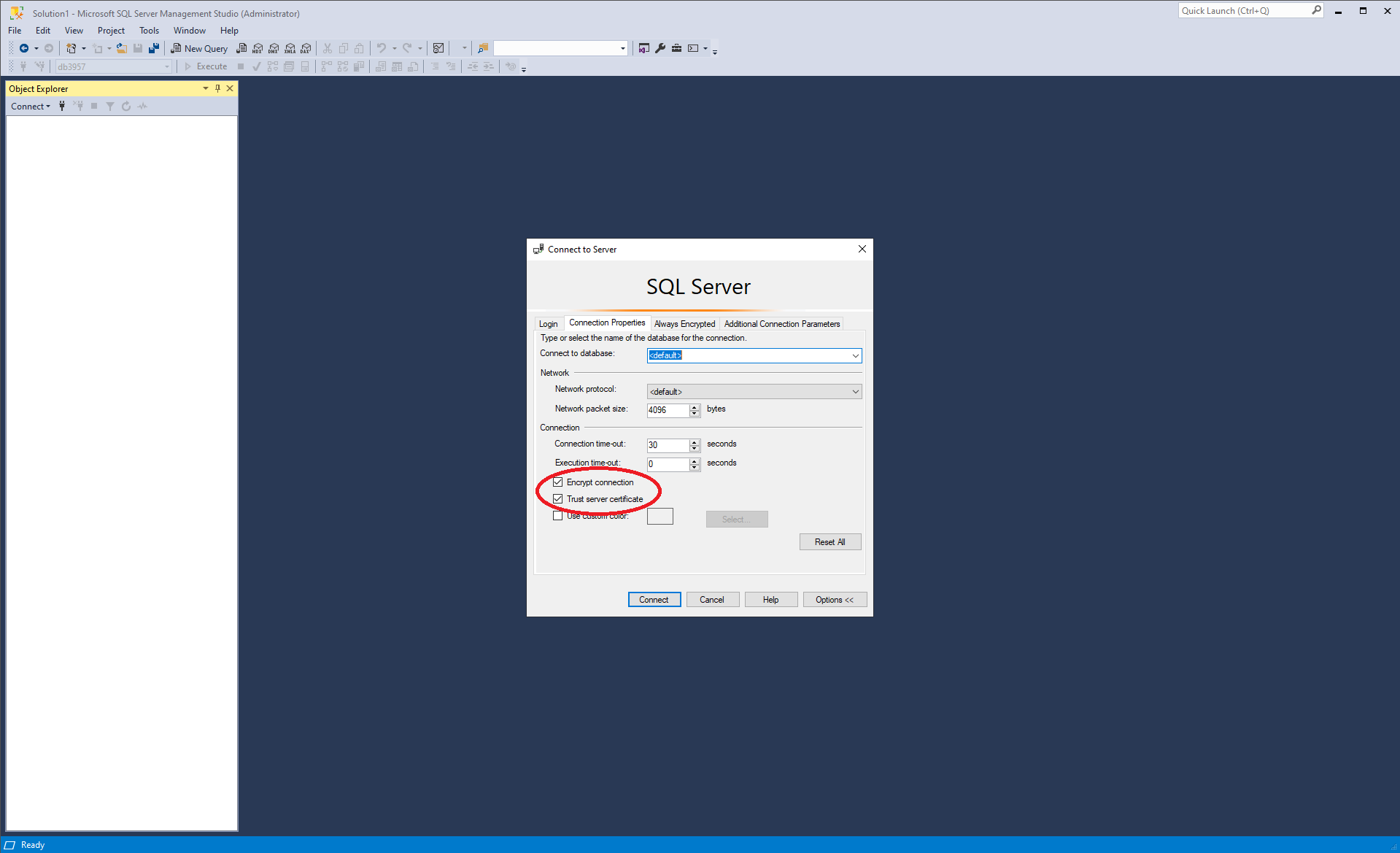The width and height of the screenshot is (1400, 853).
Task: Click the Stop icon in Object Explorer toolbar
Action: click(x=94, y=106)
